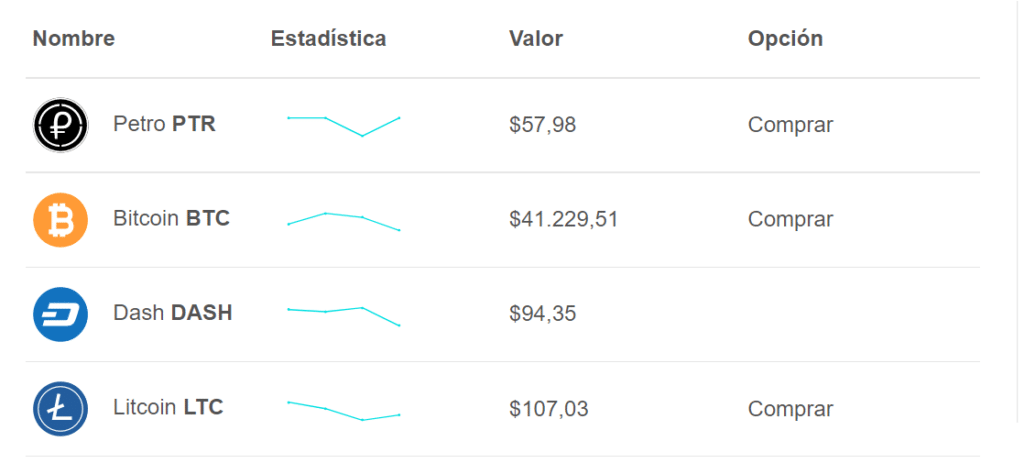This screenshot has width=1024, height=463.
Task: Select the Litcoin LTC name label
Action: tap(168, 407)
